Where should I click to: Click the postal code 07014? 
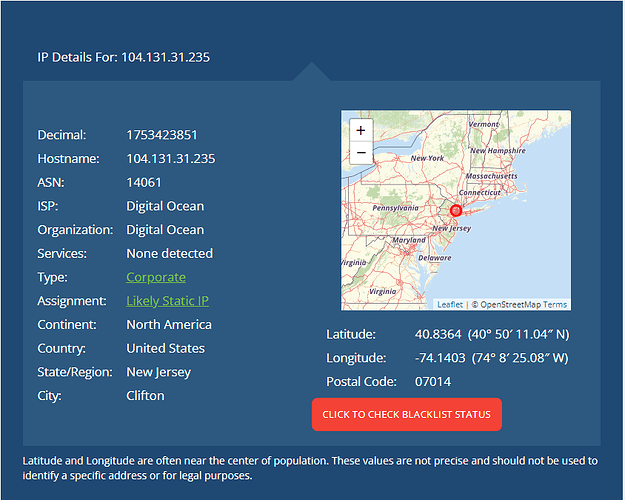[x=433, y=382]
